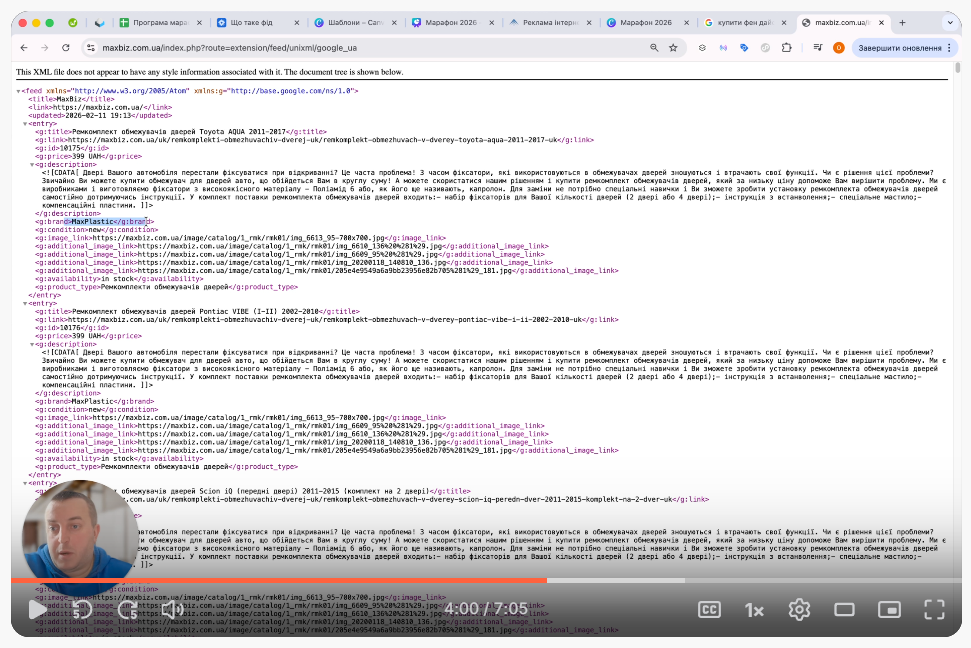Go back in browser history
This screenshot has height=648, width=971.
tap(24, 48)
